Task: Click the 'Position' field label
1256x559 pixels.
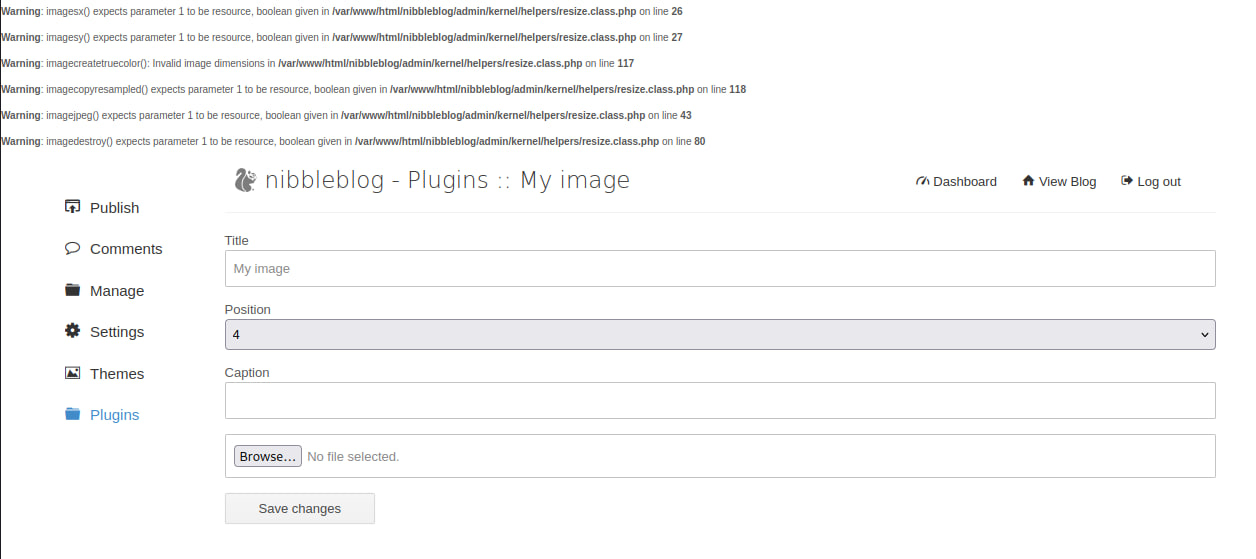Action: coord(248,310)
